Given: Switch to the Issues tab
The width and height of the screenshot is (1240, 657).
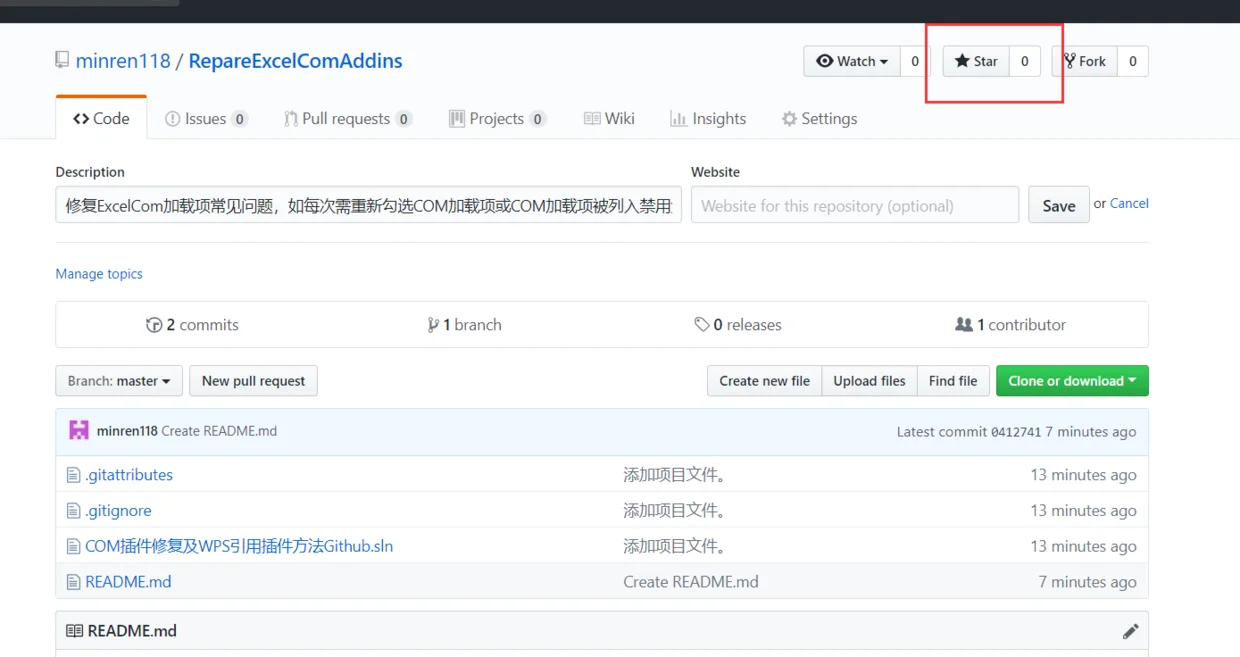Looking at the screenshot, I should [x=206, y=118].
